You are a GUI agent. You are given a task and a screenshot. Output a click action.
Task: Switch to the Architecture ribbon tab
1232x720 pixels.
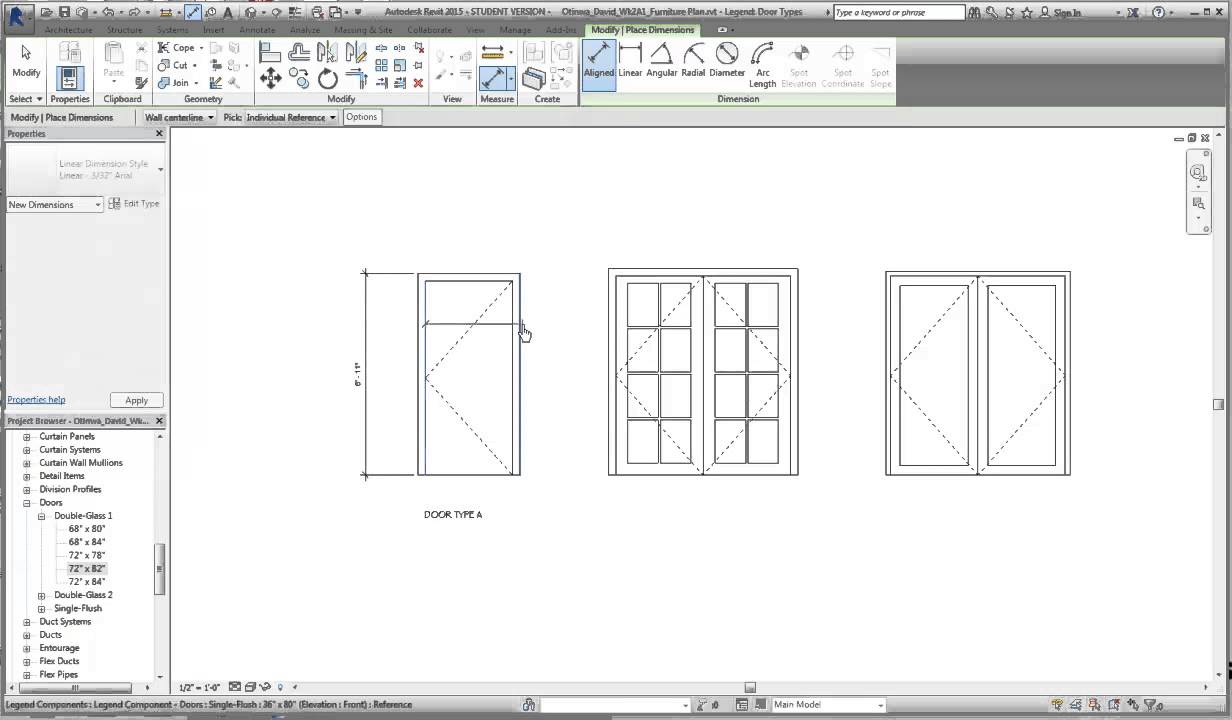[x=68, y=30]
